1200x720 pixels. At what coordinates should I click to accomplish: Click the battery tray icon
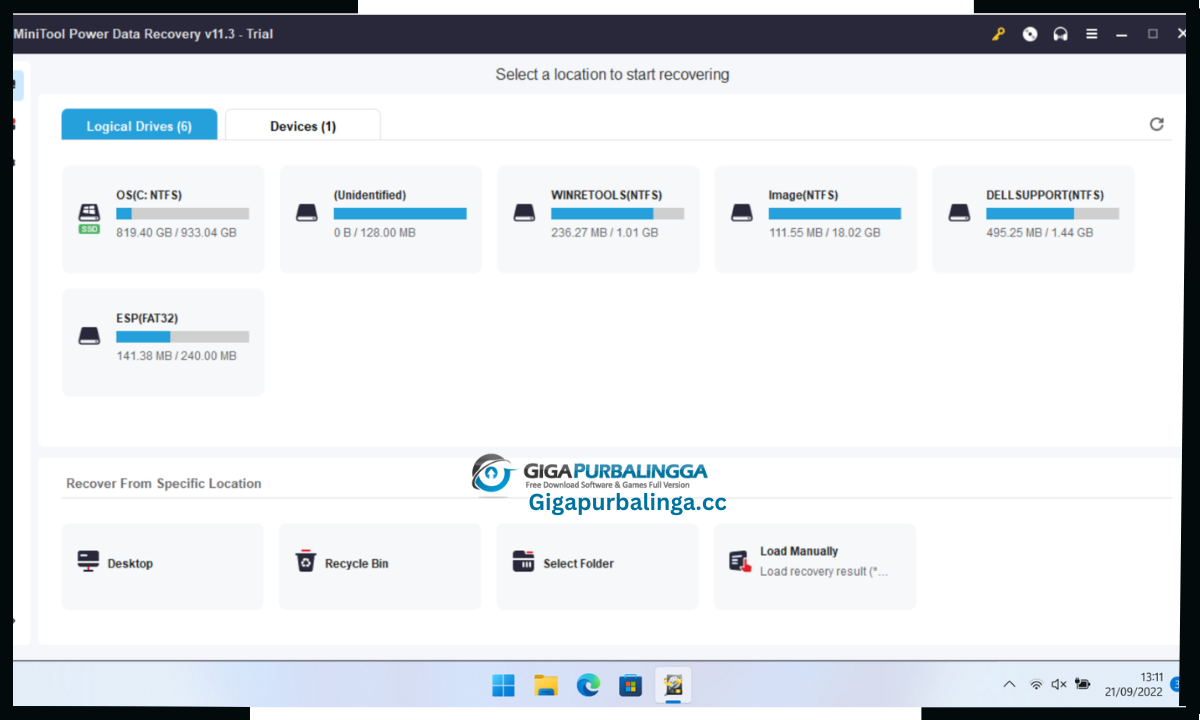point(1083,685)
